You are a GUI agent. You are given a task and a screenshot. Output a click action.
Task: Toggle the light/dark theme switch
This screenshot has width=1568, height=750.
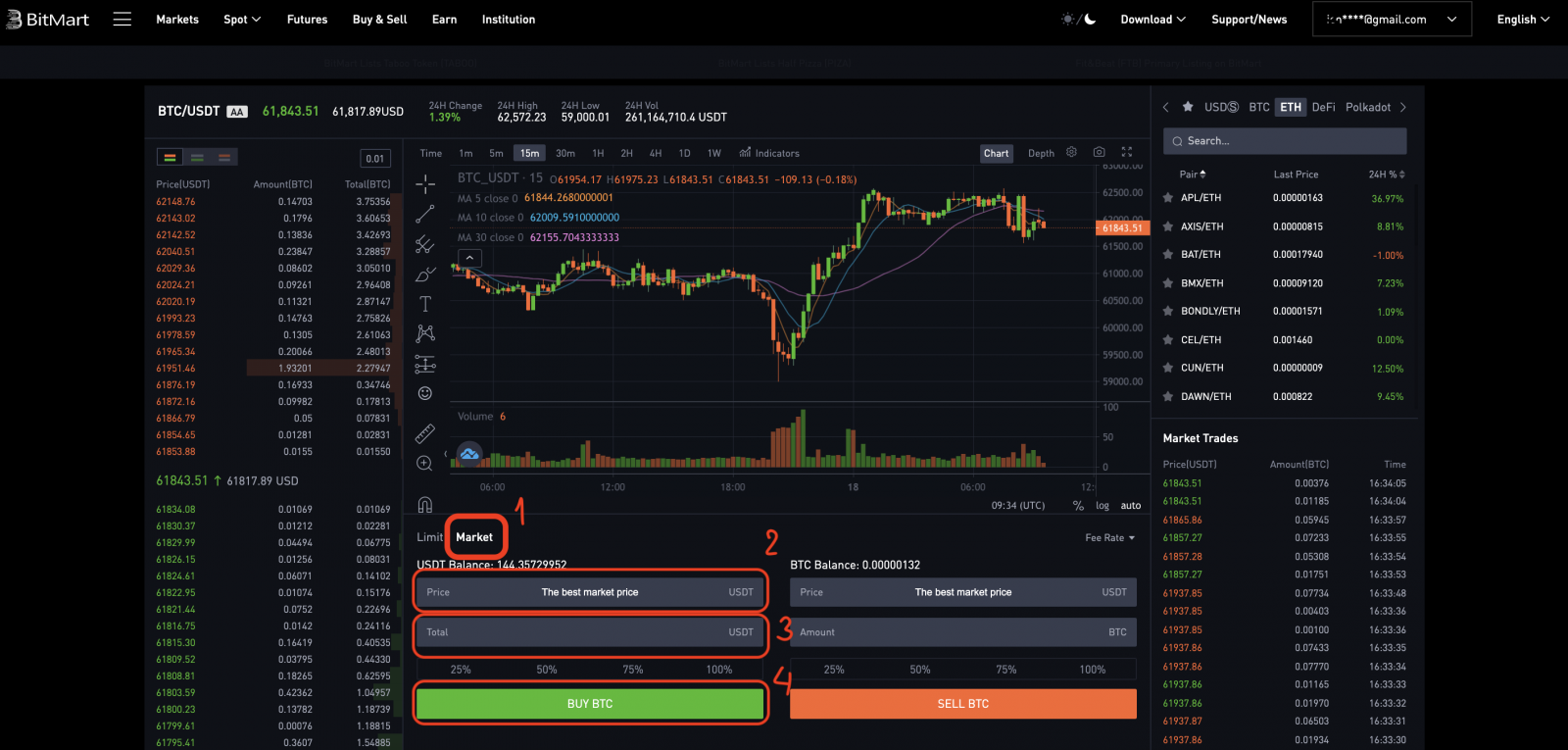1079,20
